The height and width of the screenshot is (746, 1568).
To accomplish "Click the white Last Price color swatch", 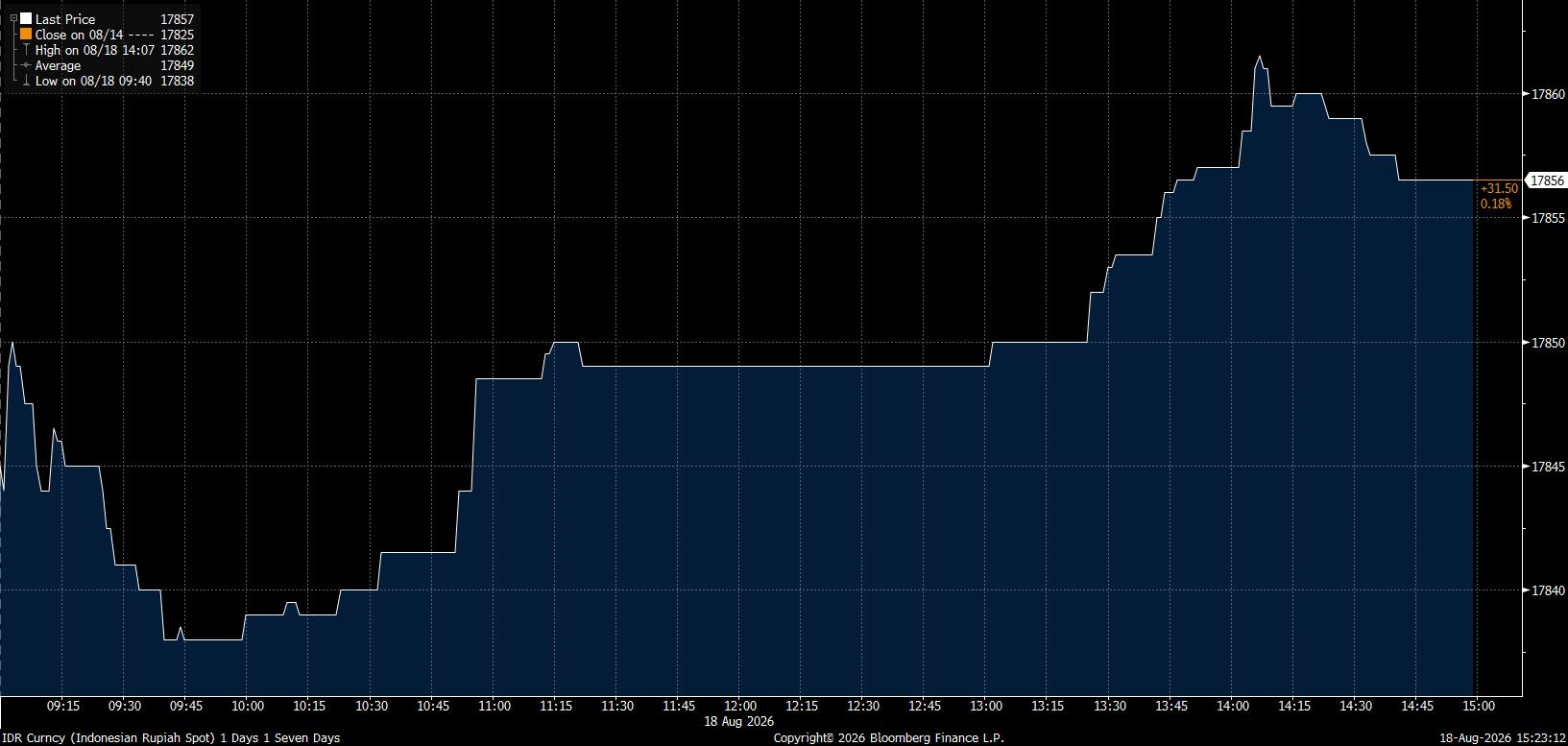I will pos(26,18).
